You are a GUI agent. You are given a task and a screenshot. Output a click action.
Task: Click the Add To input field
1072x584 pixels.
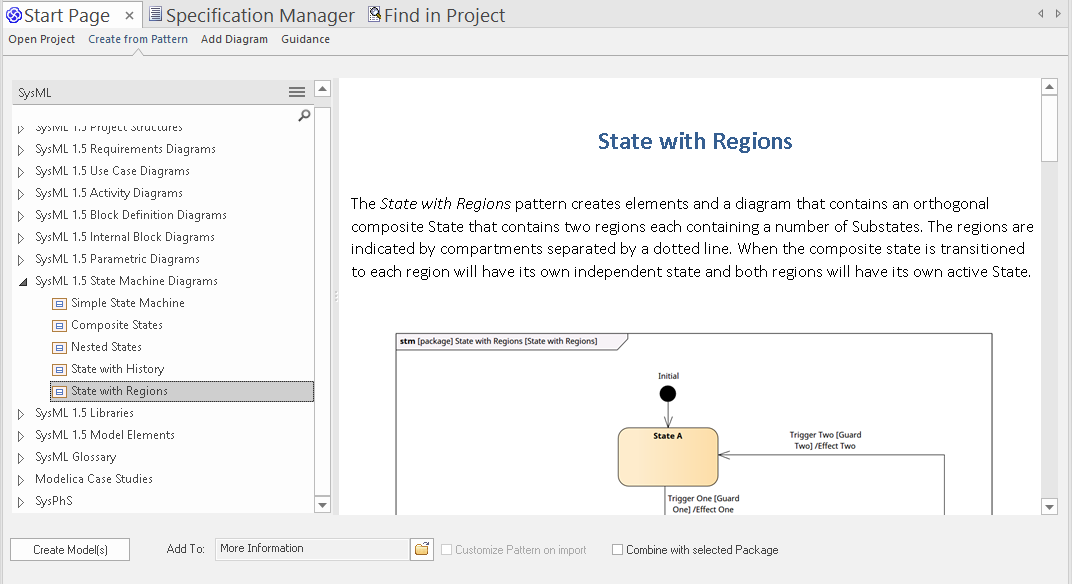[x=311, y=549]
